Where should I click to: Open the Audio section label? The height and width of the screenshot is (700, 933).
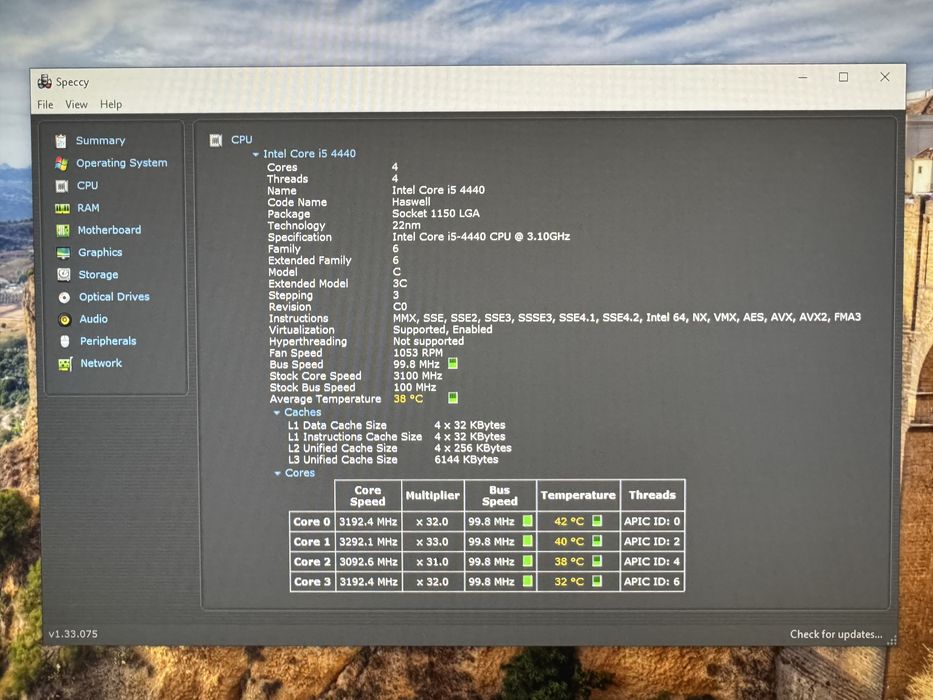[93, 319]
